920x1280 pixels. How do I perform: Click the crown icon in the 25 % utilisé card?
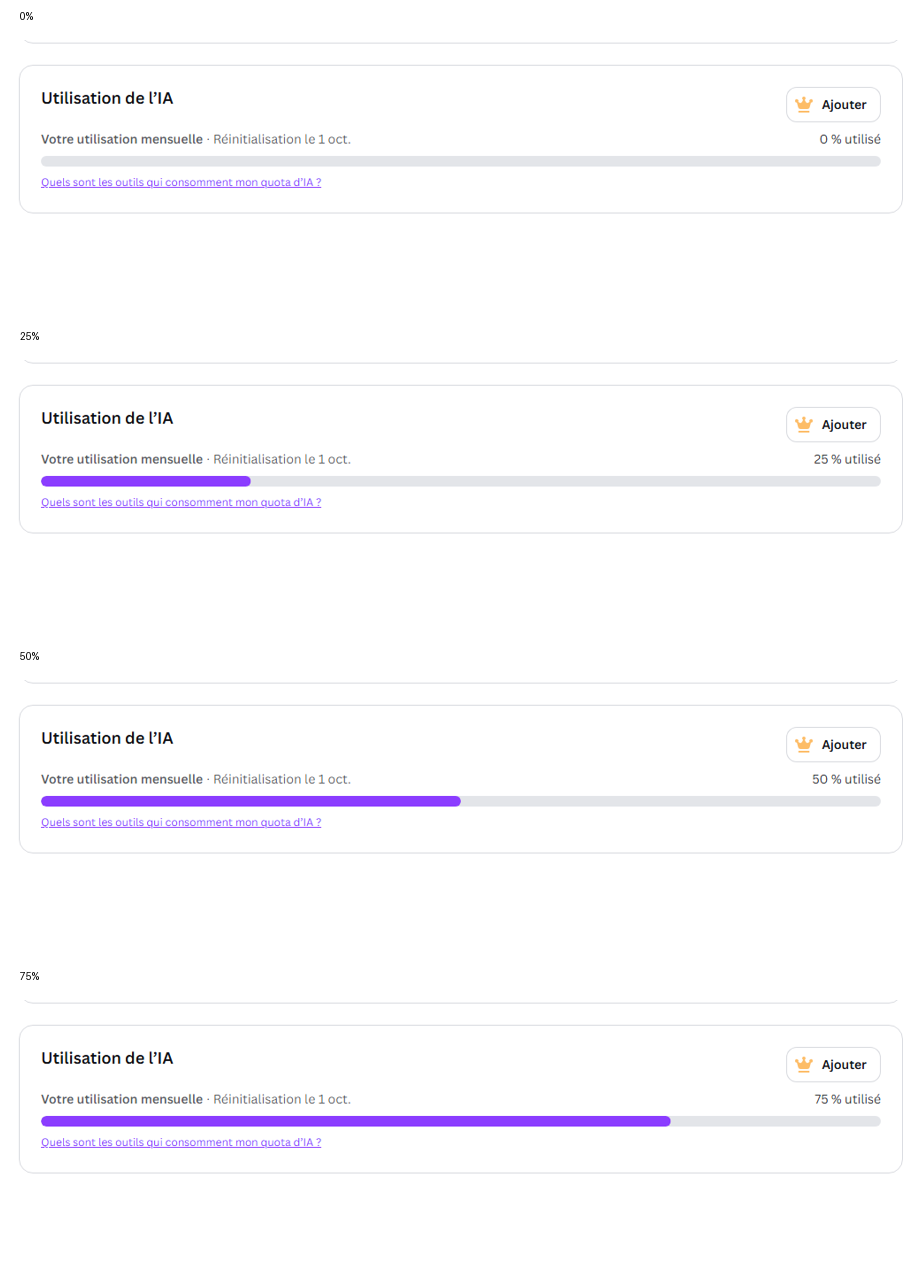pos(803,424)
